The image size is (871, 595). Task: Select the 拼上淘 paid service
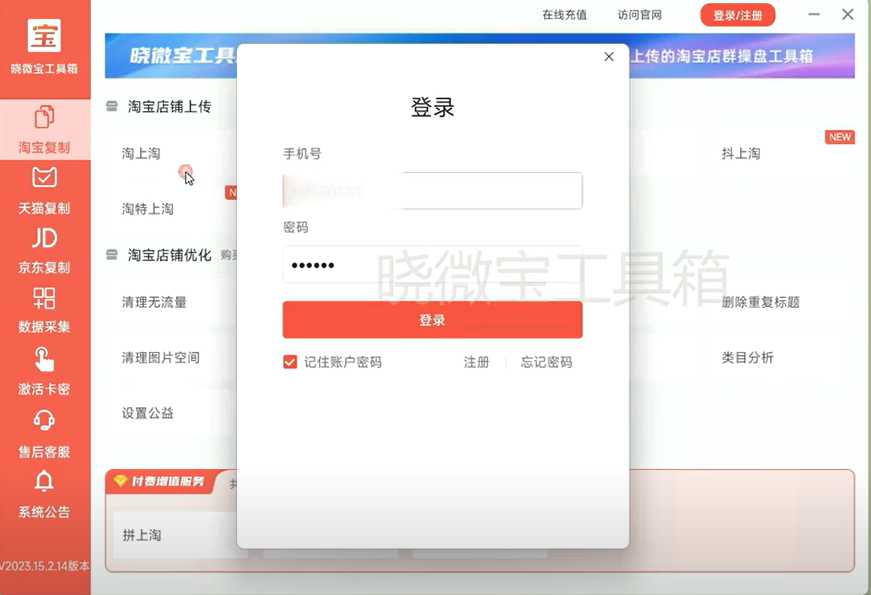(142, 535)
